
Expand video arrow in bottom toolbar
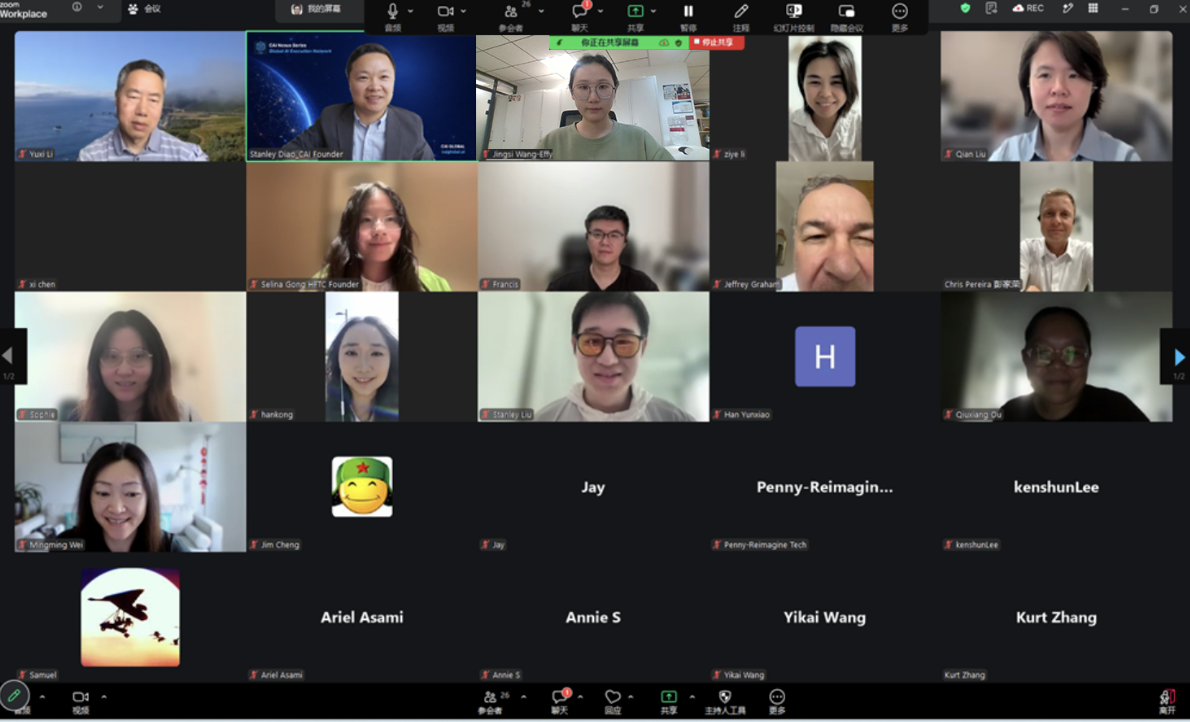coord(104,697)
